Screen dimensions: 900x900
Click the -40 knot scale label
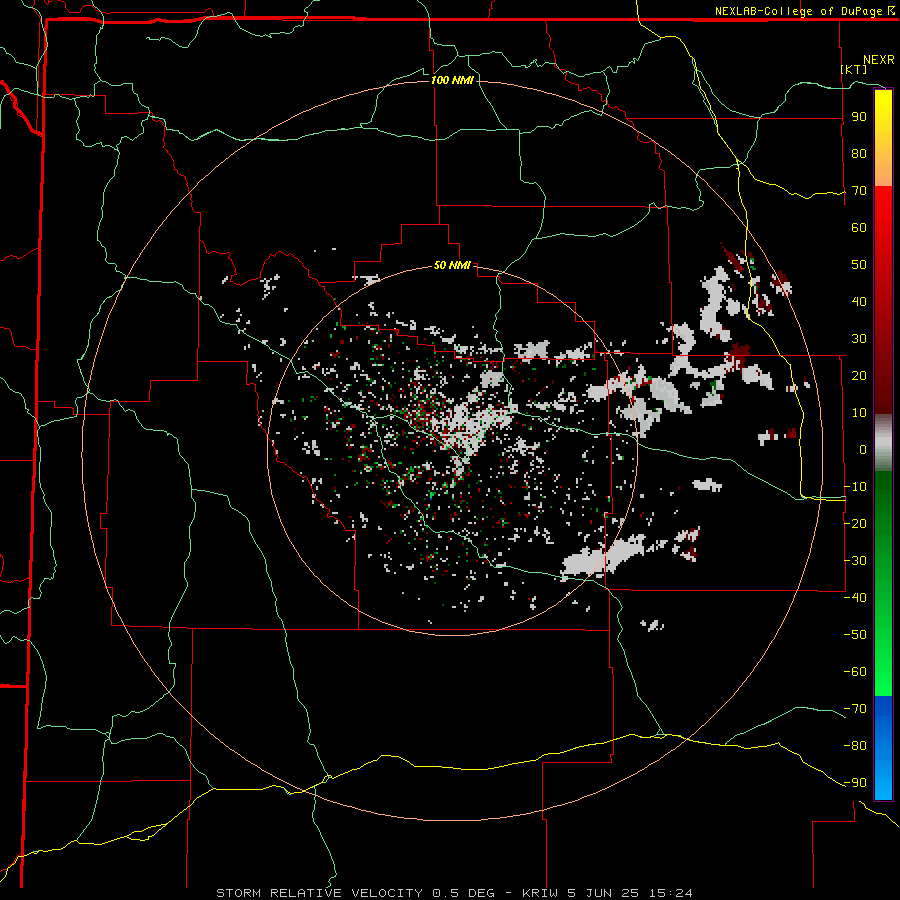click(855, 598)
